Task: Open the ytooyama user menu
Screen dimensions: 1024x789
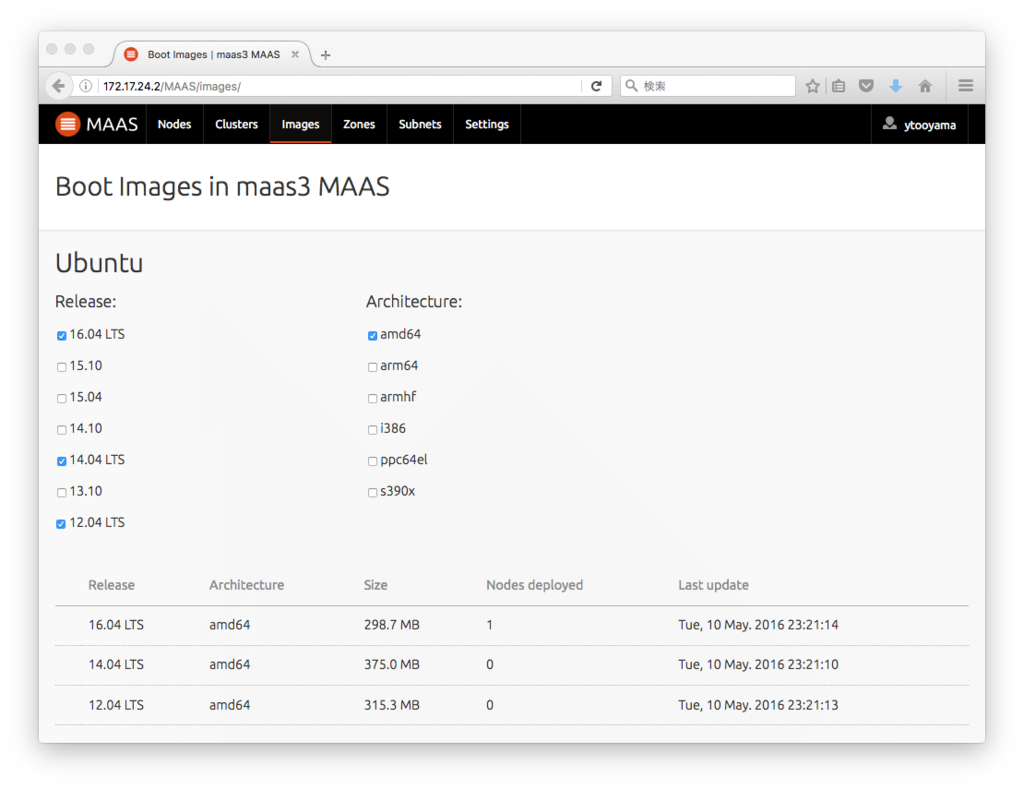Action: (x=920, y=124)
